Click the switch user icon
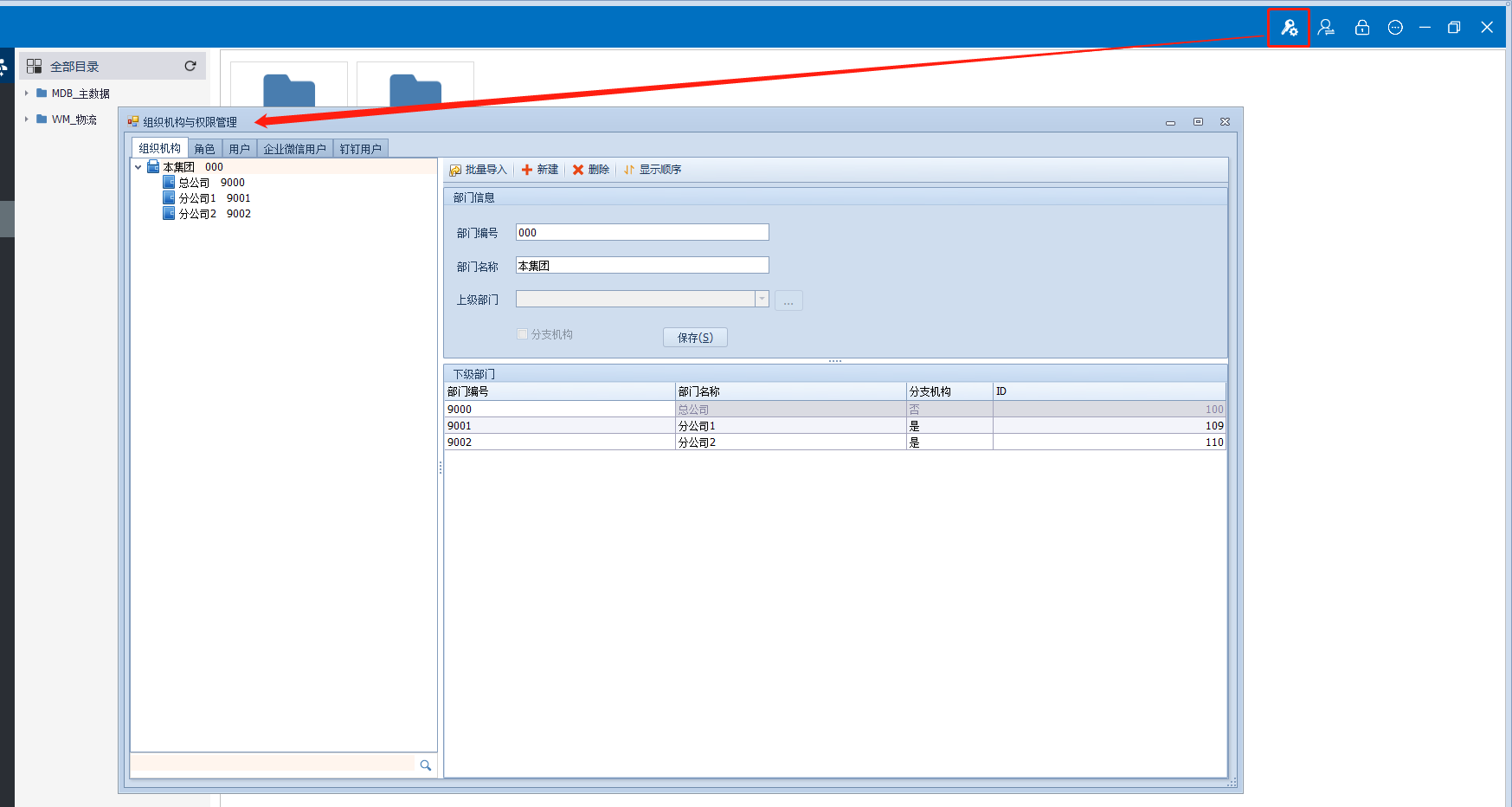Viewport: 1512px width, 807px height. (x=1326, y=28)
